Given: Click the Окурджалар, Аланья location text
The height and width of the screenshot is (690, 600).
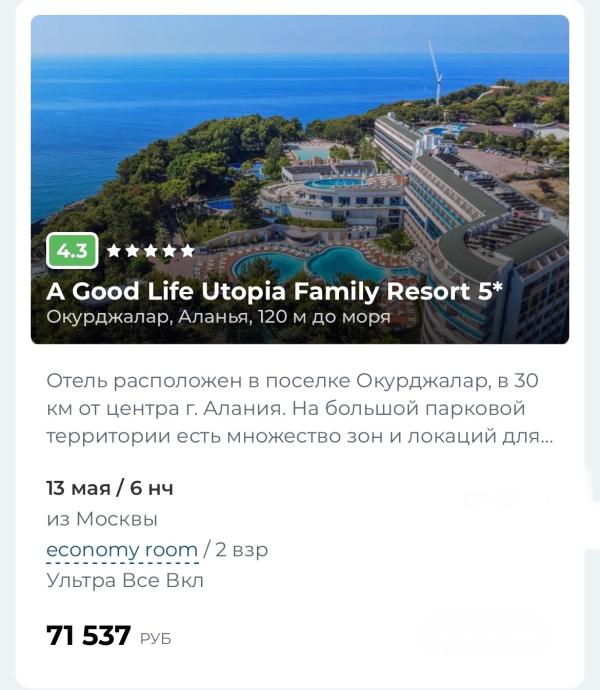Looking at the screenshot, I should point(149,317).
